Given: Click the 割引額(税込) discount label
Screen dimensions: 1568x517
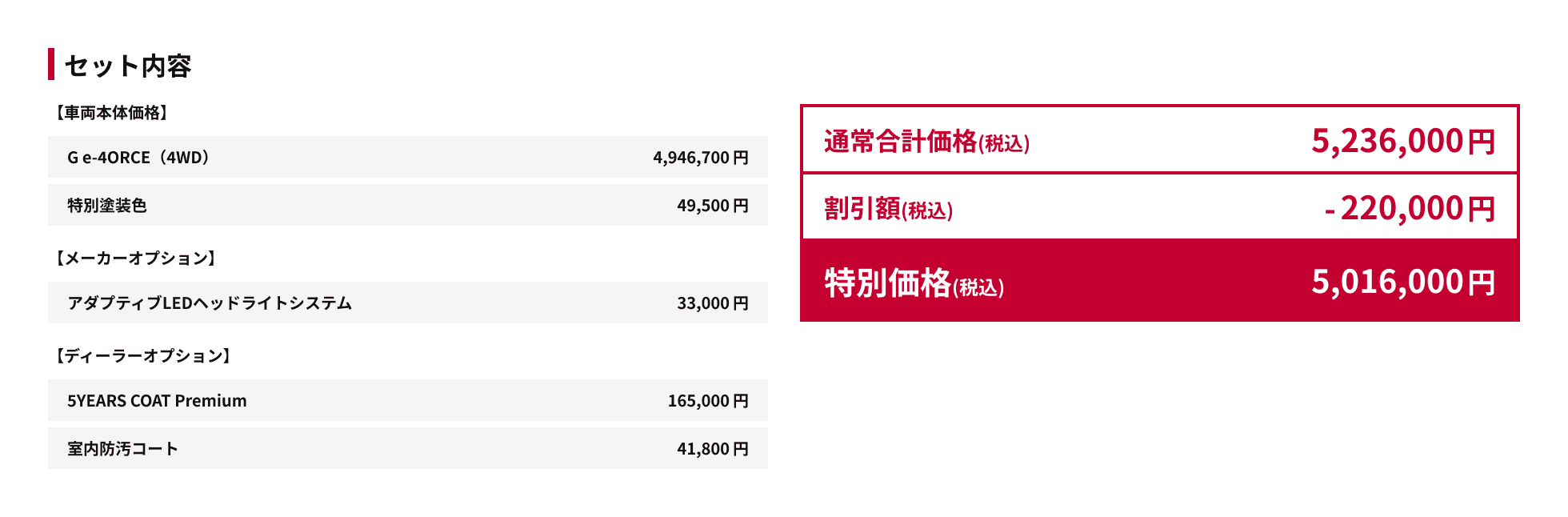Looking at the screenshot, I should [x=888, y=209].
